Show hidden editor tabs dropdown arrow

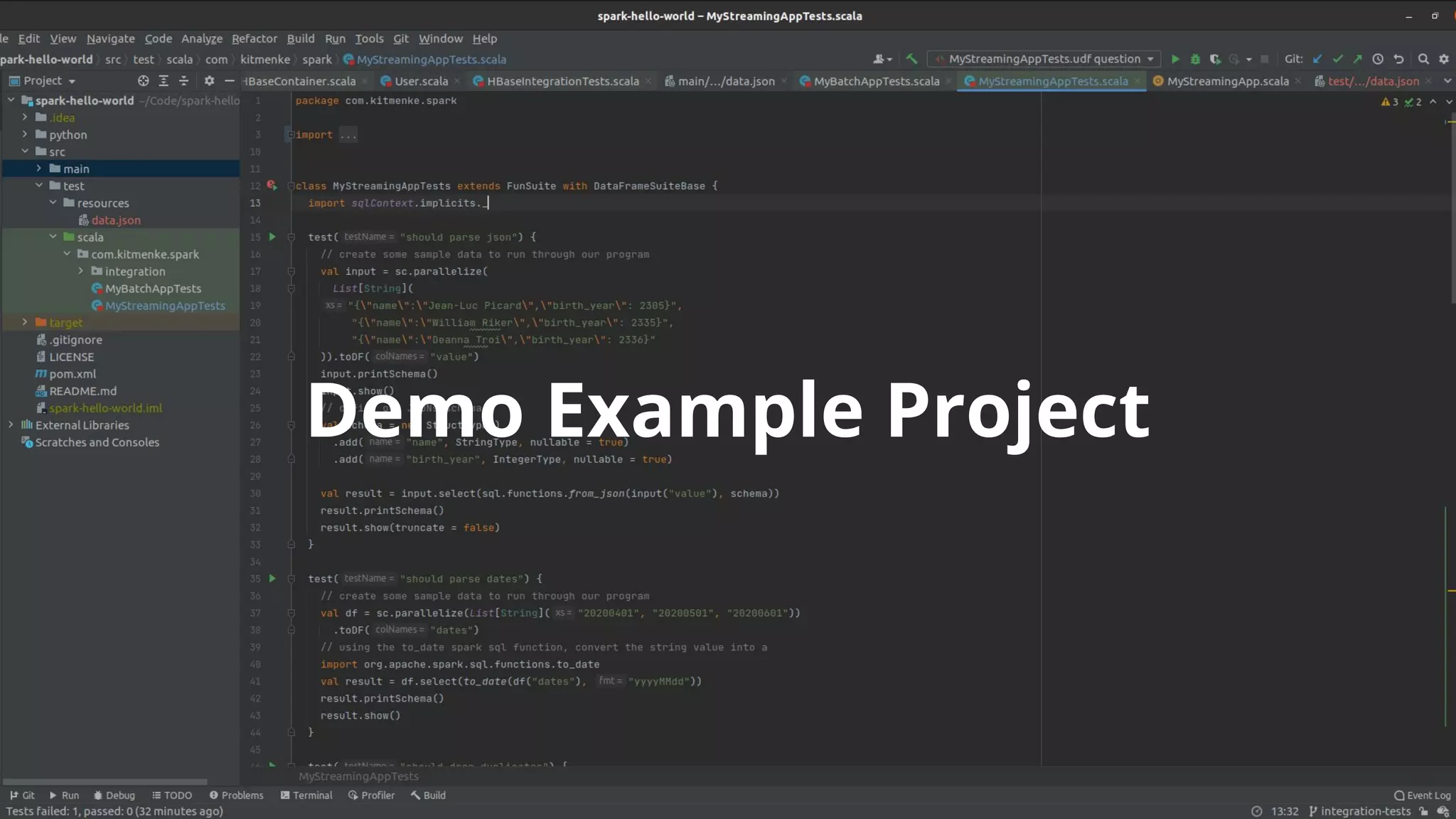click(x=1447, y=81)
